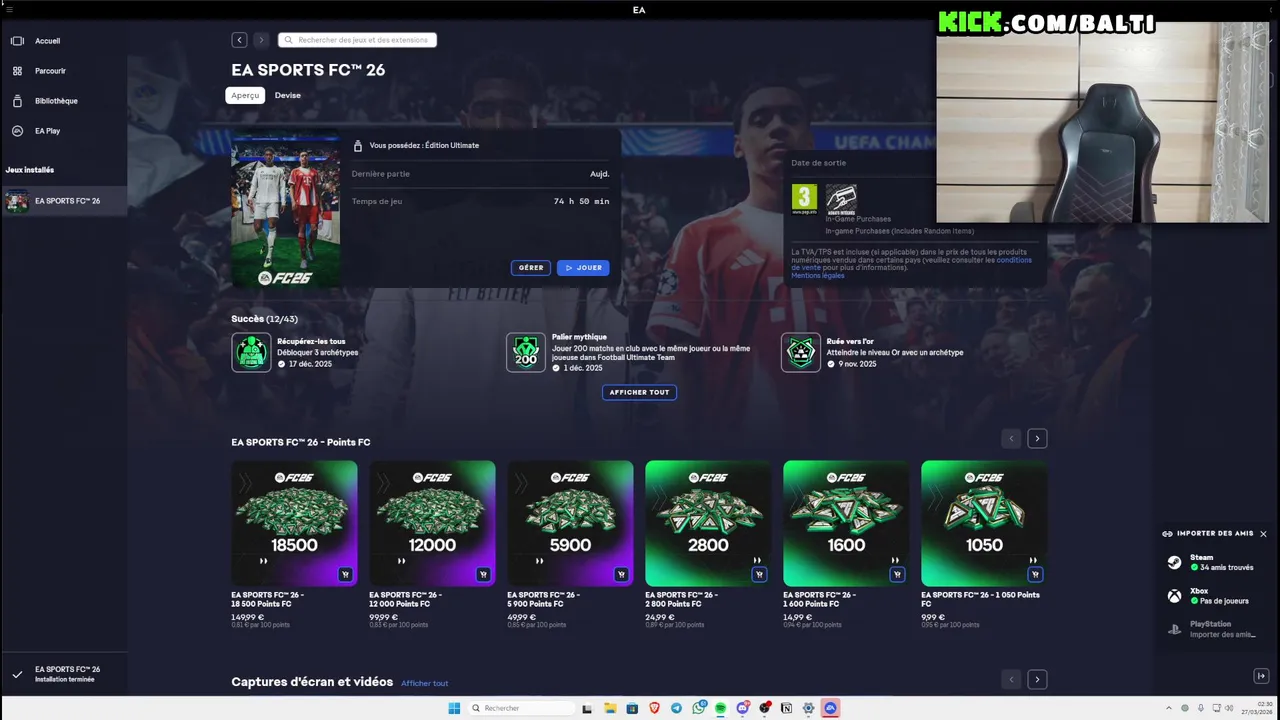Screen dimensions: 1280x720
Task: Click the screenshots carousel previous arrow
Action: click(1011, 679)
